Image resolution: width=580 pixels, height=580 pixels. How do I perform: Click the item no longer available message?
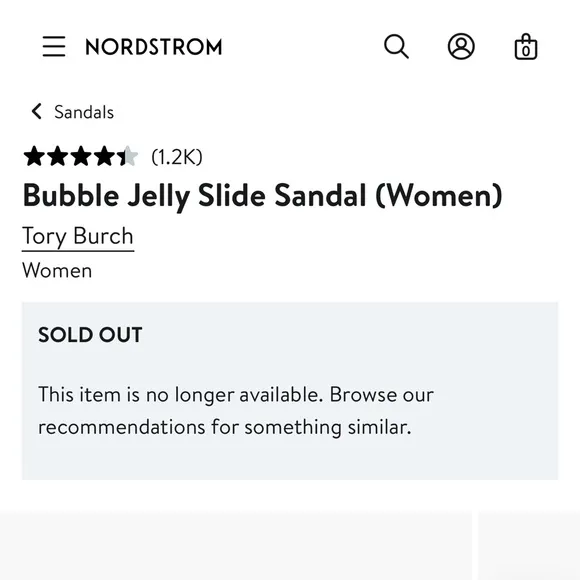pyautogui.click(x=236, y=411)
